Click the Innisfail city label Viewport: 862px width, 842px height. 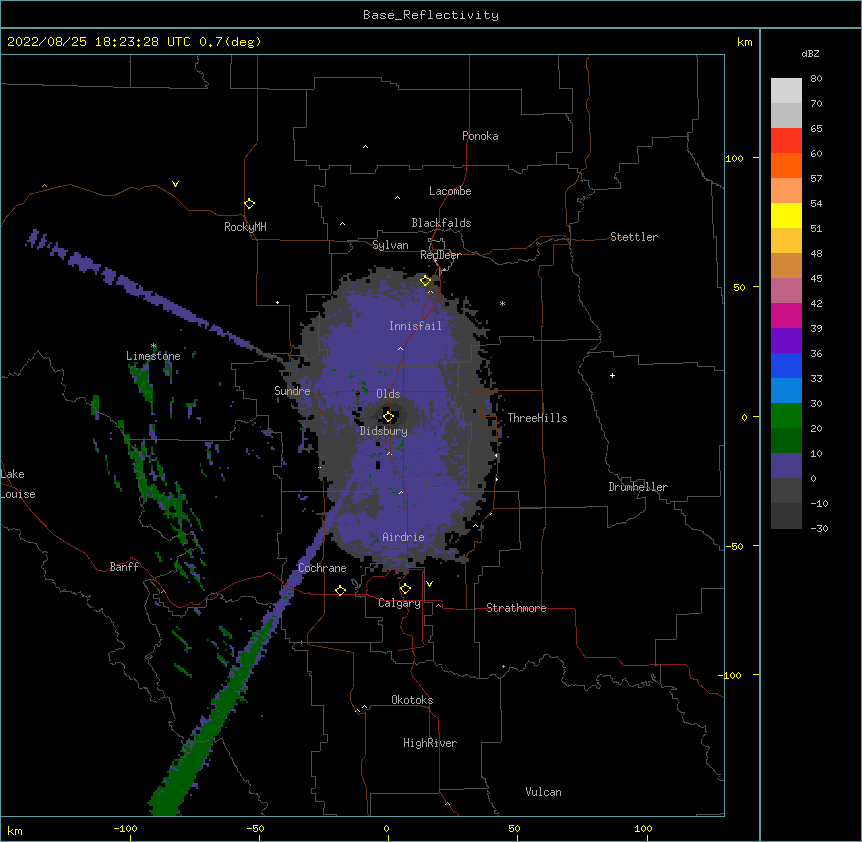(415, 326)
